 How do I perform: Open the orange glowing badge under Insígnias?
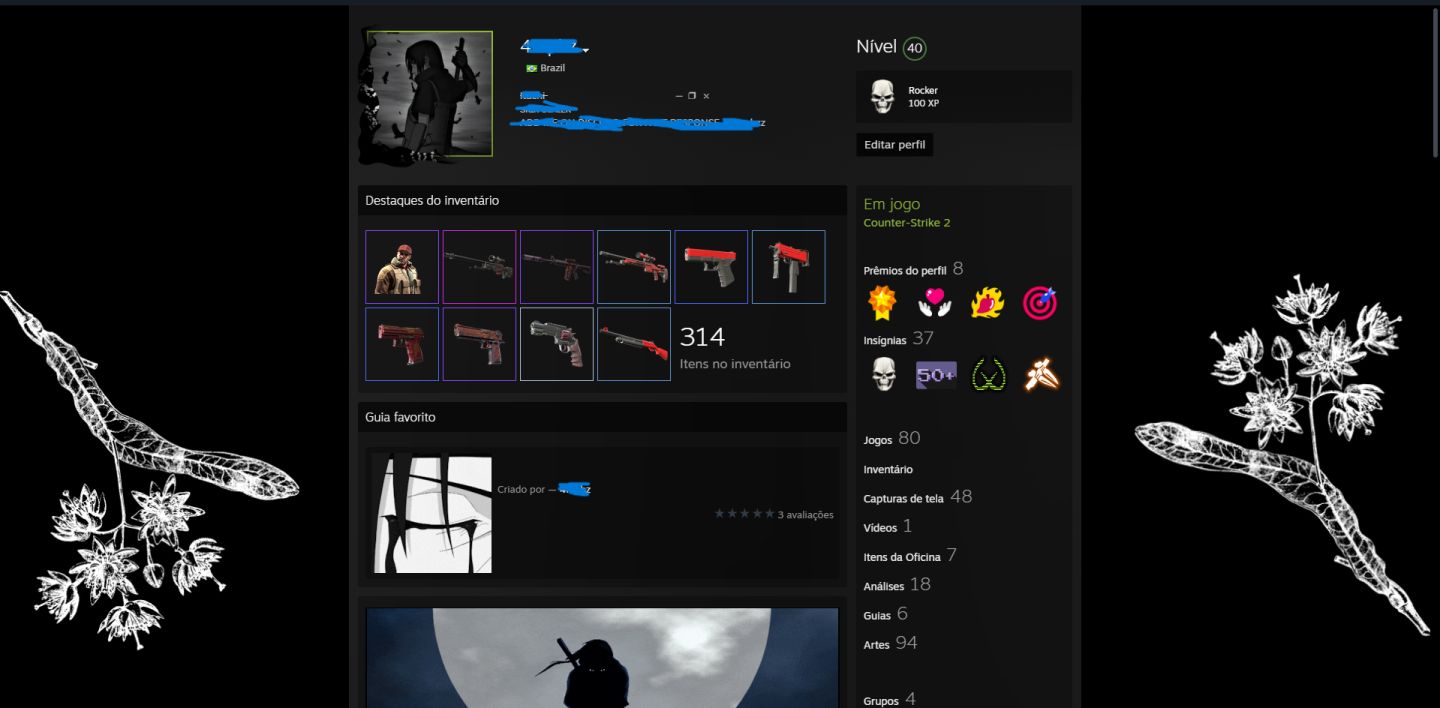[x=1041, y=375]
